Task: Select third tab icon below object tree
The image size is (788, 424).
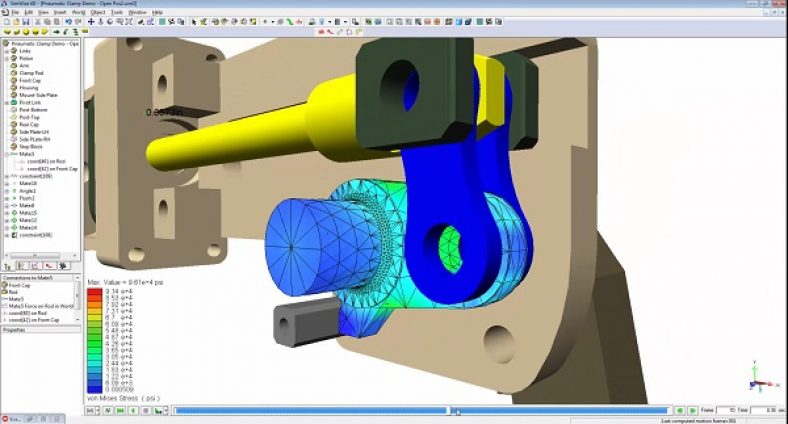Action: coord(36,266)
